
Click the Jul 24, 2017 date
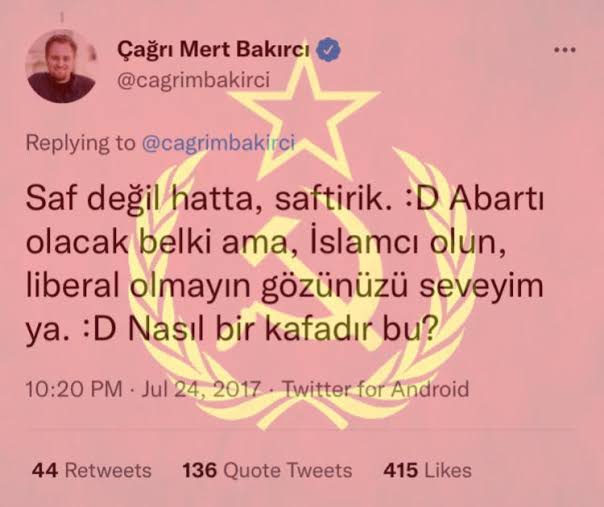pos(201,389)
